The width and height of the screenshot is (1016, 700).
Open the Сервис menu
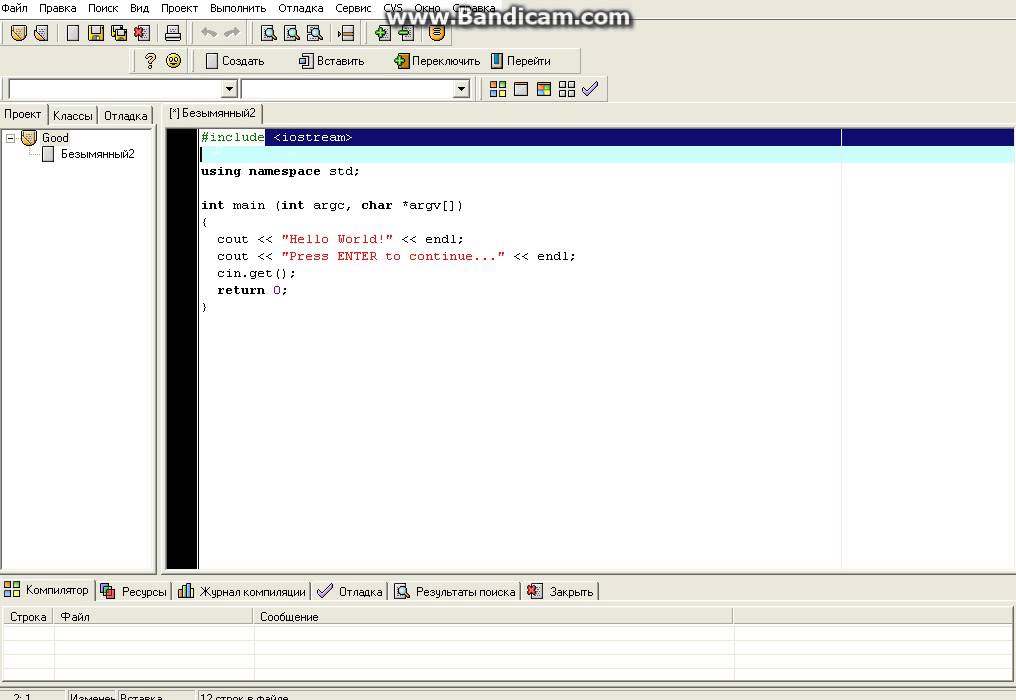point(353,8)
